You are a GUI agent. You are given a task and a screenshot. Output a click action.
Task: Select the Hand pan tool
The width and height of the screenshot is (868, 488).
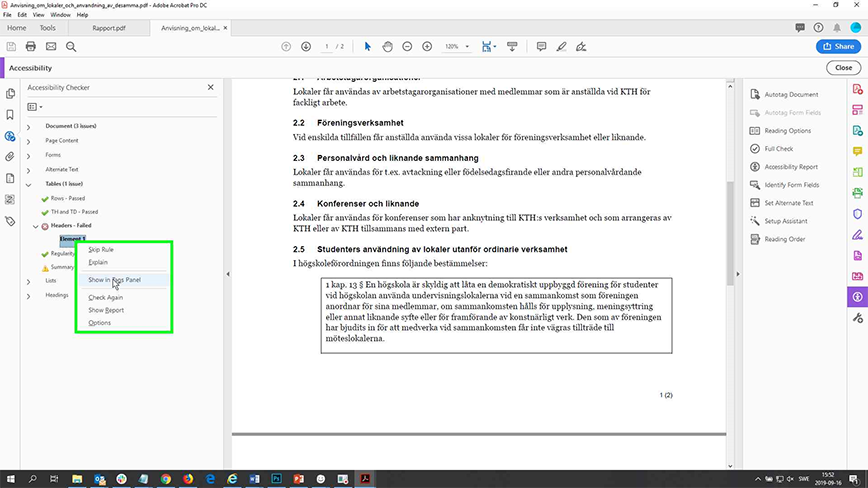pyautogui.click(x=387, y=47)
